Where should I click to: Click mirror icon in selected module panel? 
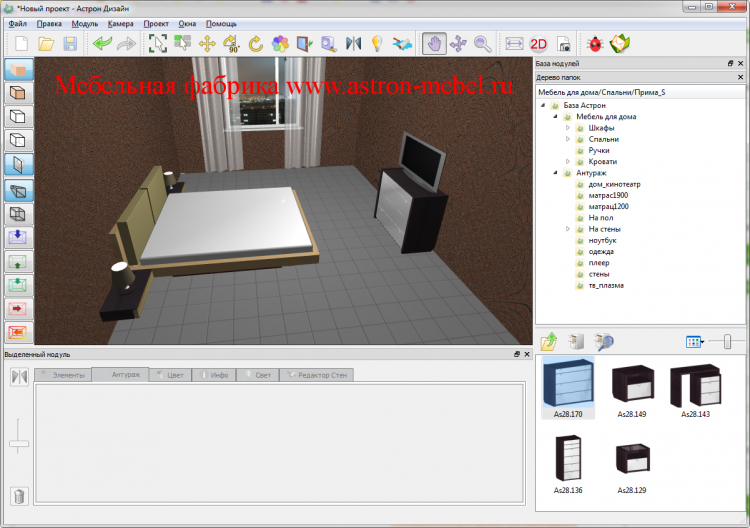pos(19,376)
